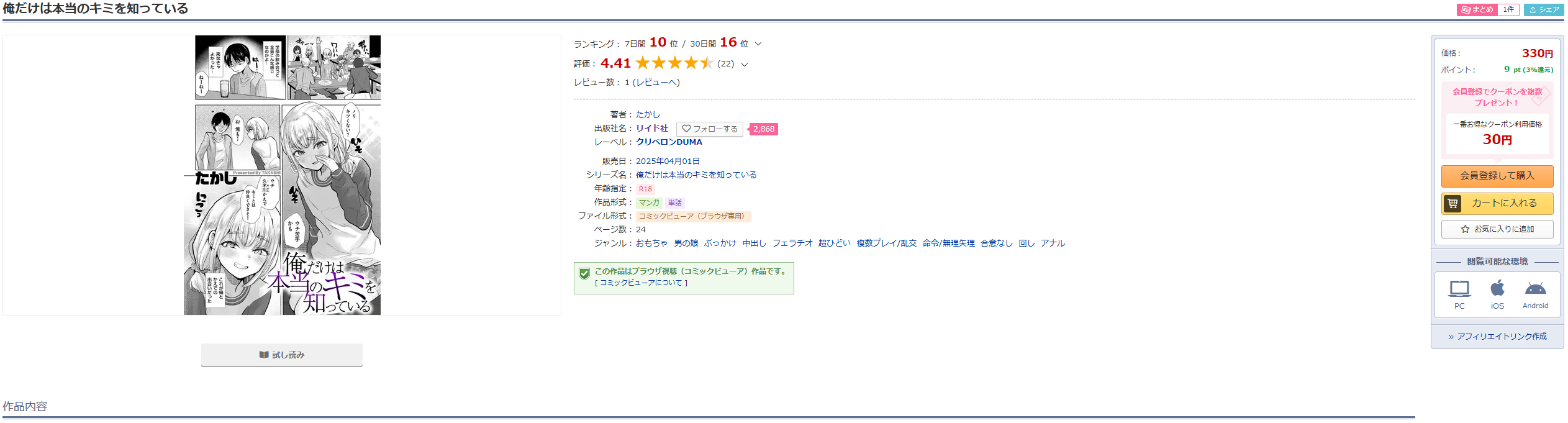
Task: Open the 試し読み sample reader
Action: pyautogui.click(x=282, y=355)
